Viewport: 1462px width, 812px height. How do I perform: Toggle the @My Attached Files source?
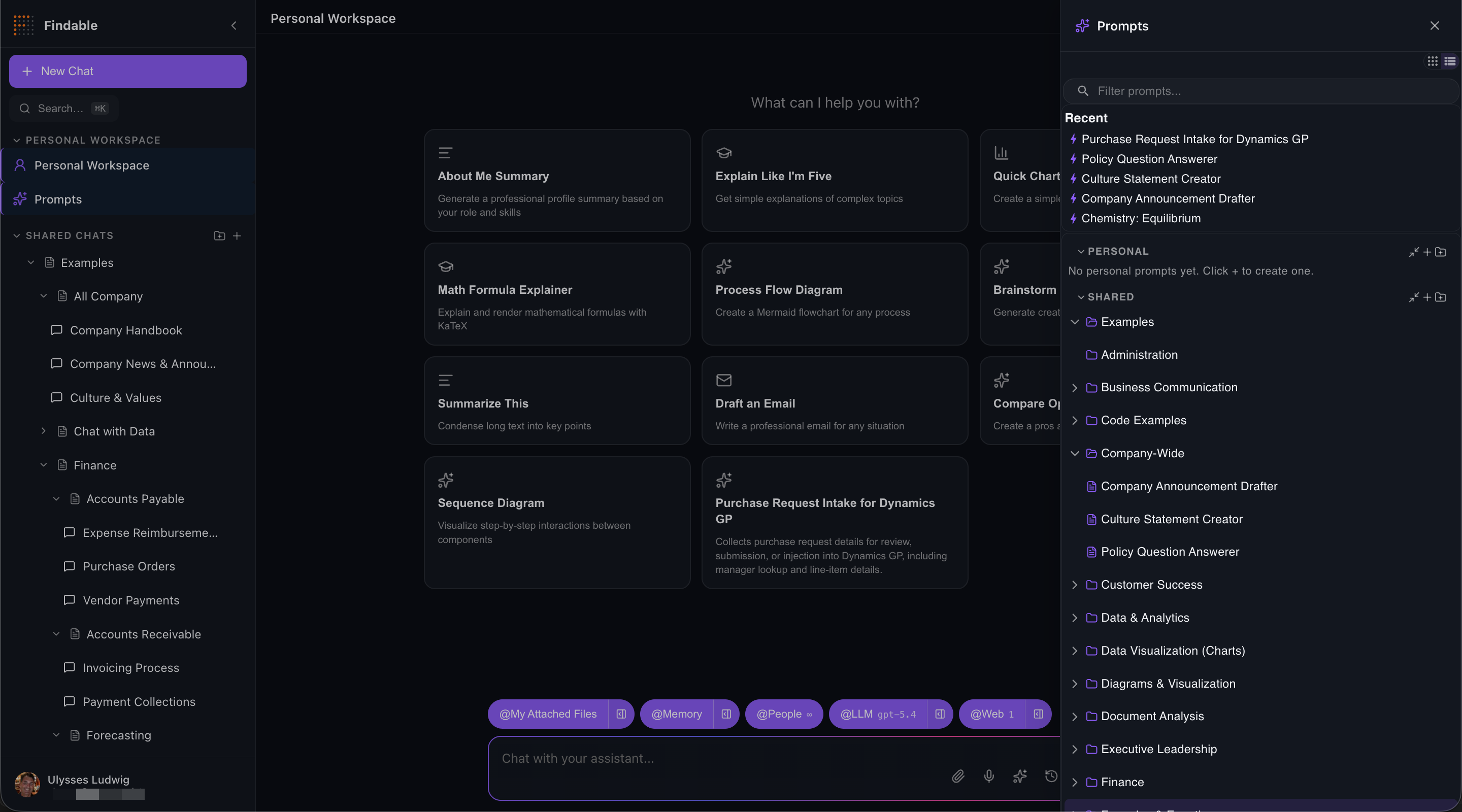click(x=548, y=714)
